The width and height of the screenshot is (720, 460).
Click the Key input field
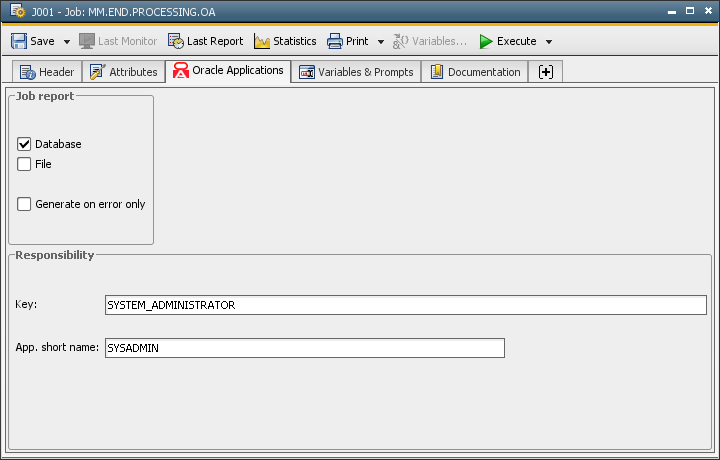tap(405, 305)
